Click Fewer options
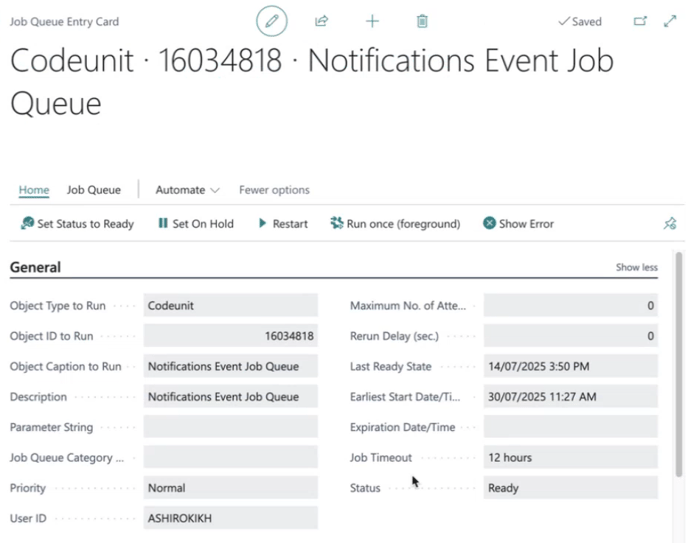The width and height of the screenshot is (688, 543). pos(274,190)
